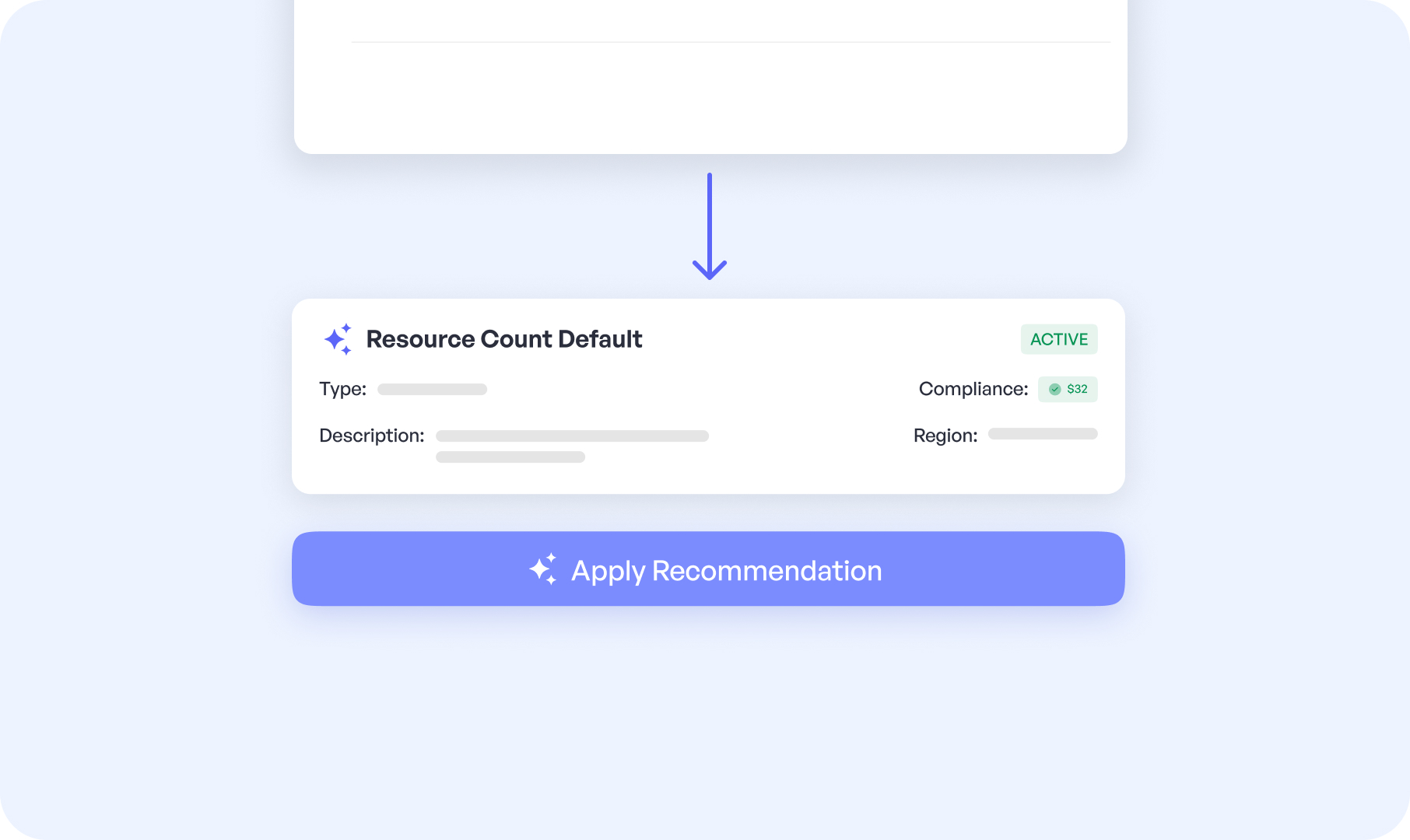Select the second shorter Description placeholder line

(510, 457)
